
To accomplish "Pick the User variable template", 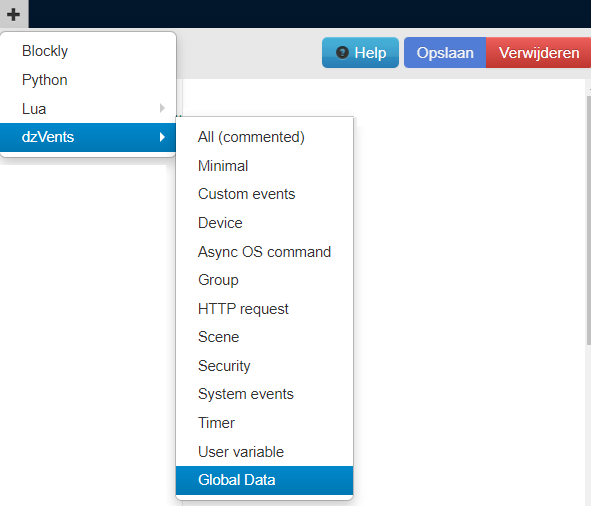I will [x=264, y=452].
